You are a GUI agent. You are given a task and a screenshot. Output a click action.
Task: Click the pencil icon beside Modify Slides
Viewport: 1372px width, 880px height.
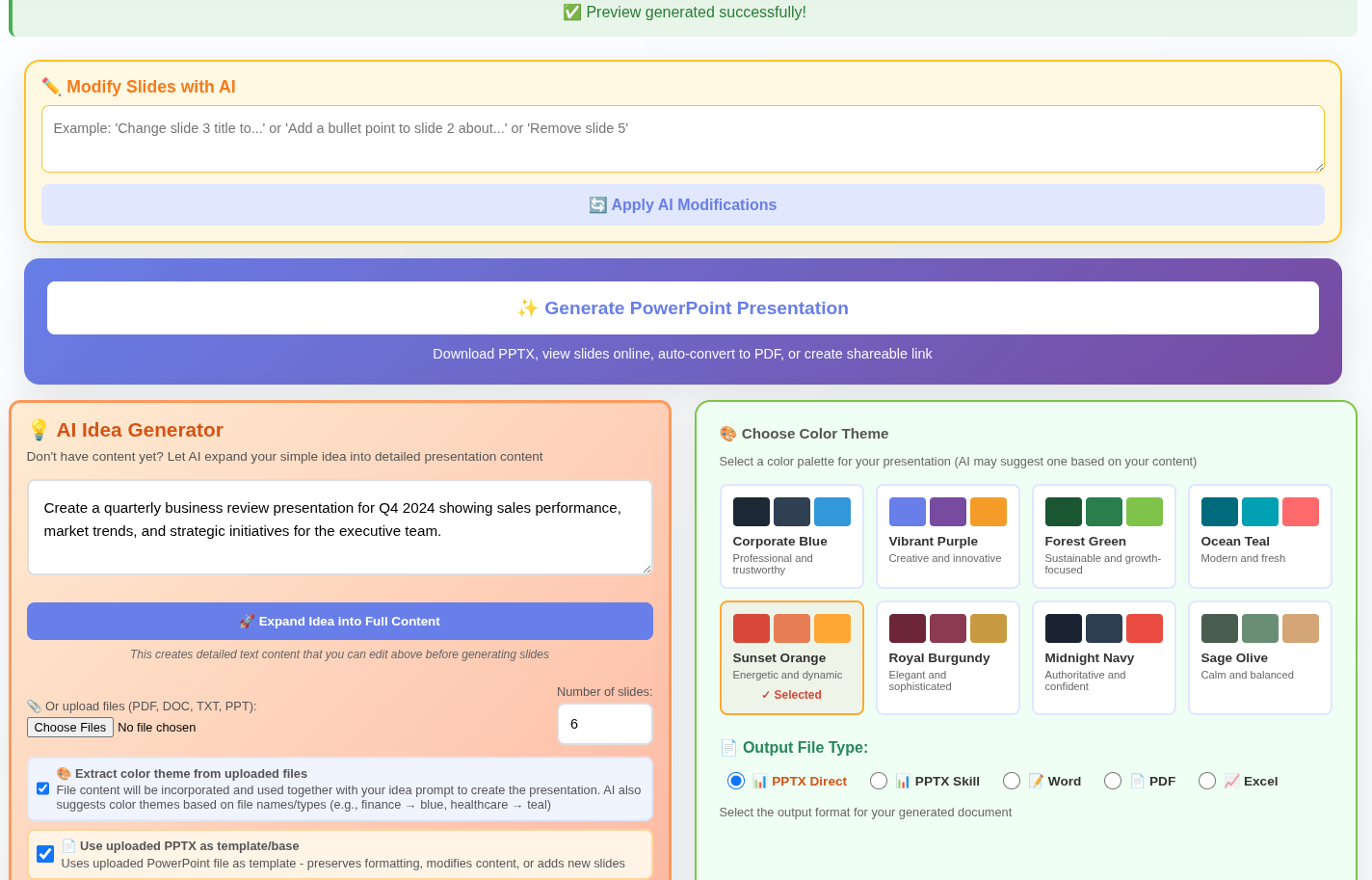pos(51,87)
